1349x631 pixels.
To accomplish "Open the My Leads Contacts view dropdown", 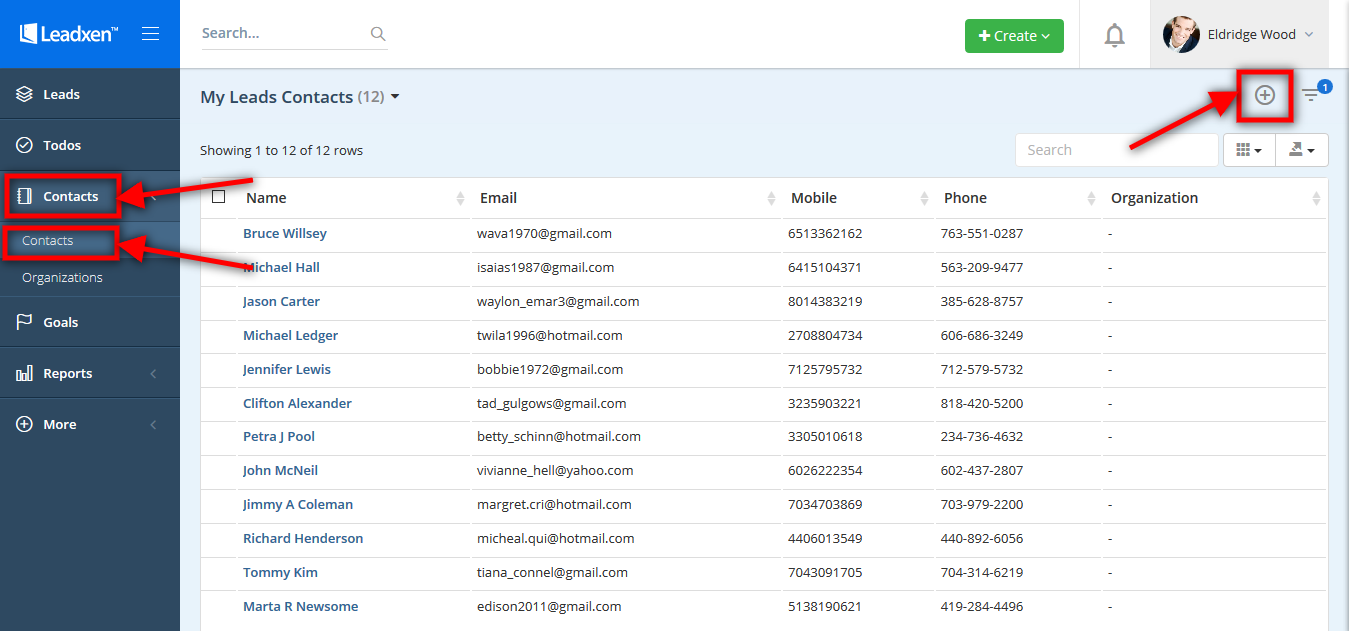I will [300, 97].
